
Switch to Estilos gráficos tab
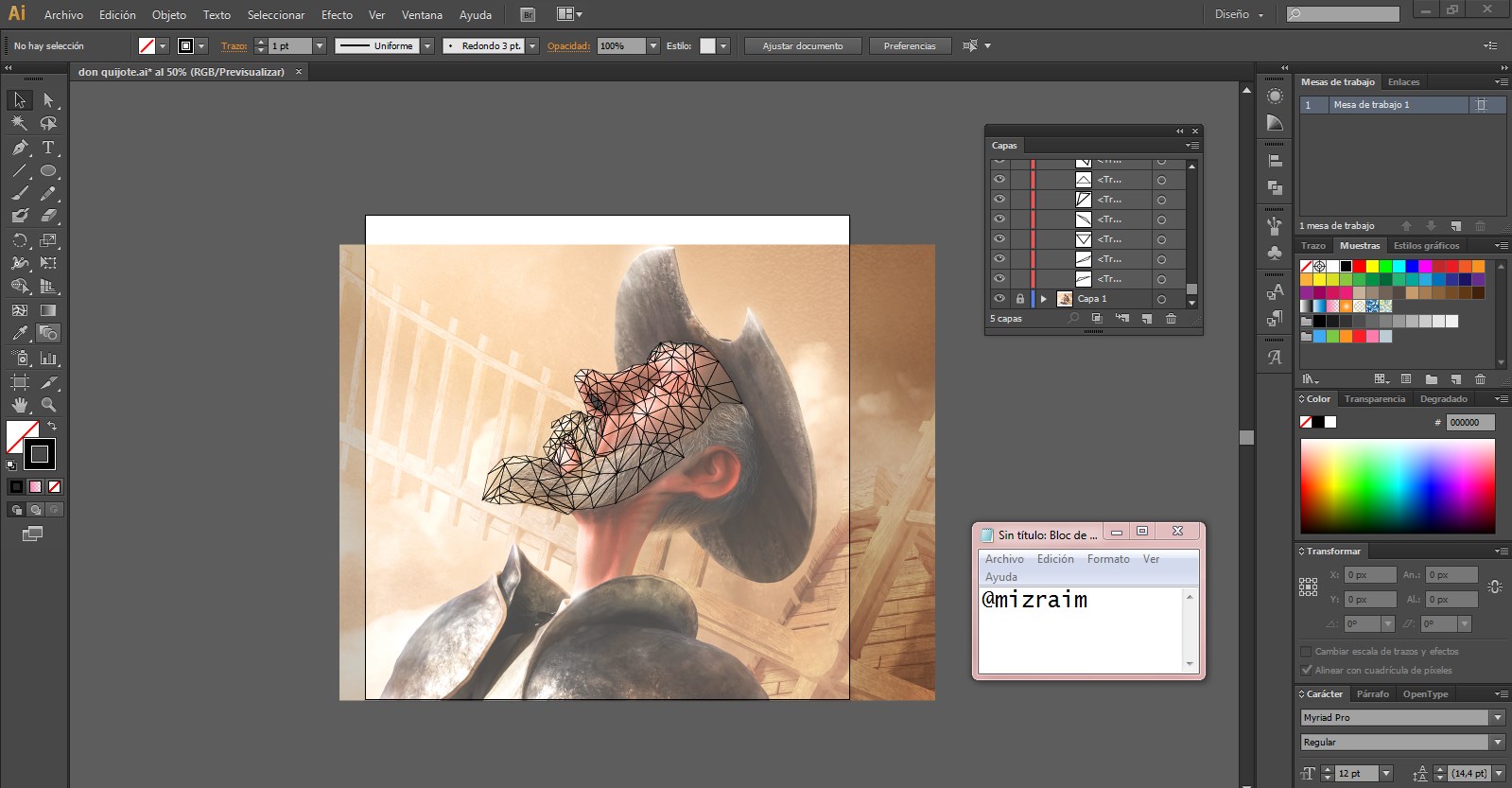tap(1426, 246)
